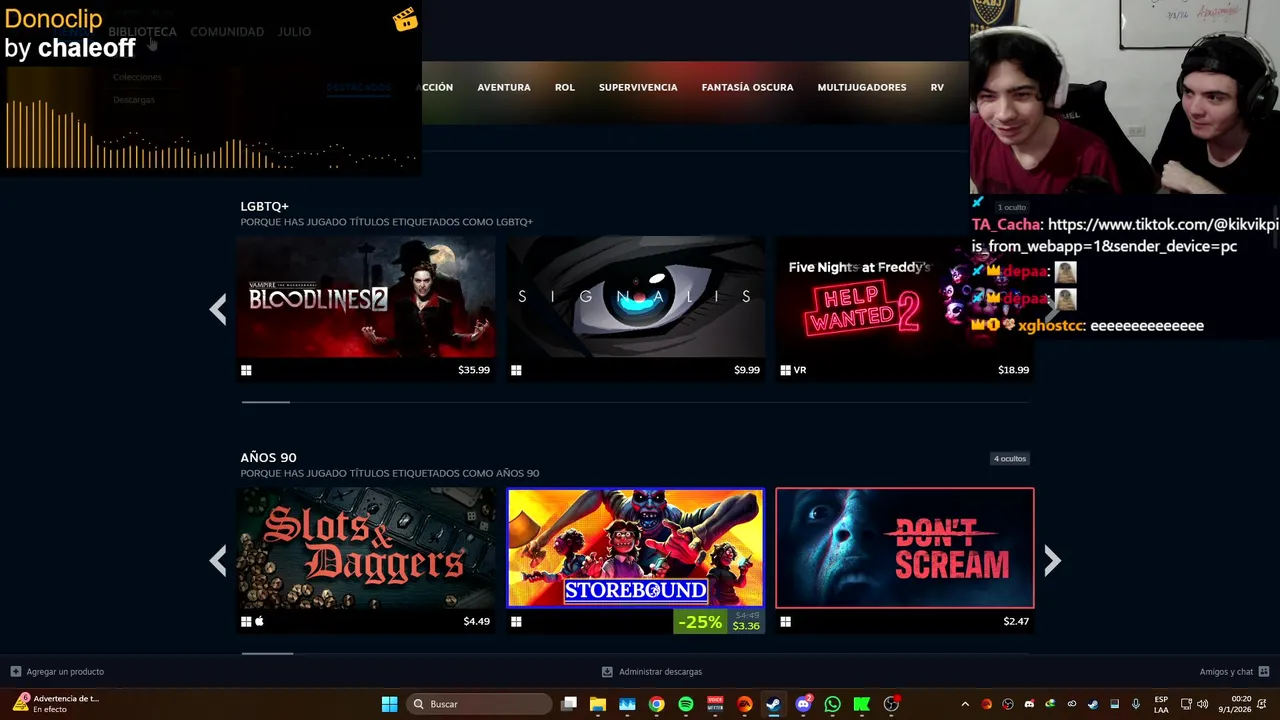
Task: Open the Windows Start menu
Action: point(390,704)
